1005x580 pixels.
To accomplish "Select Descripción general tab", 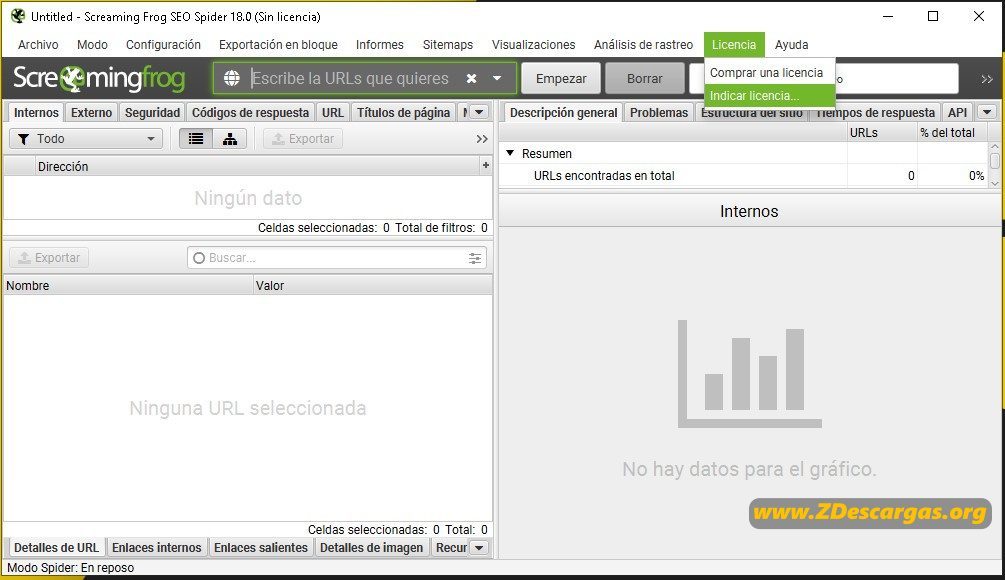I will pyautogui.click(x=563, y=112).
